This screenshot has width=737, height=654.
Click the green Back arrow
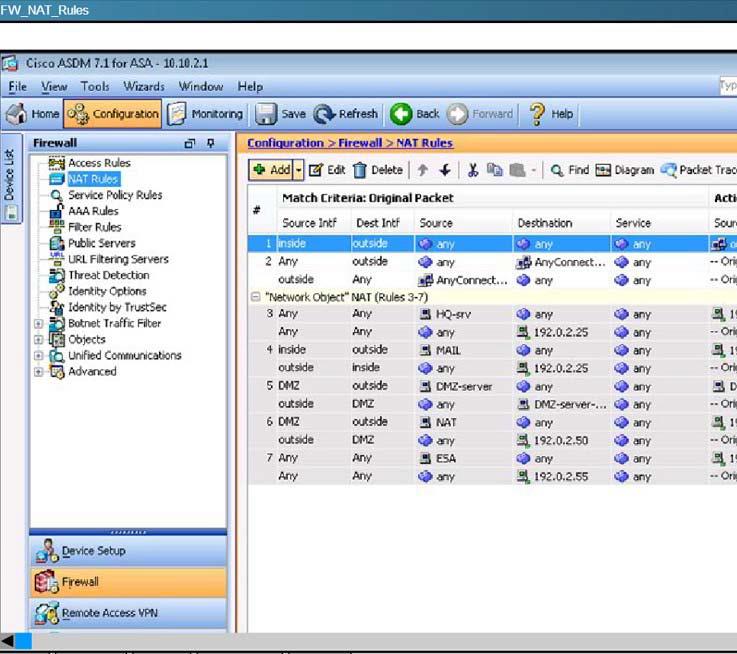401,114
